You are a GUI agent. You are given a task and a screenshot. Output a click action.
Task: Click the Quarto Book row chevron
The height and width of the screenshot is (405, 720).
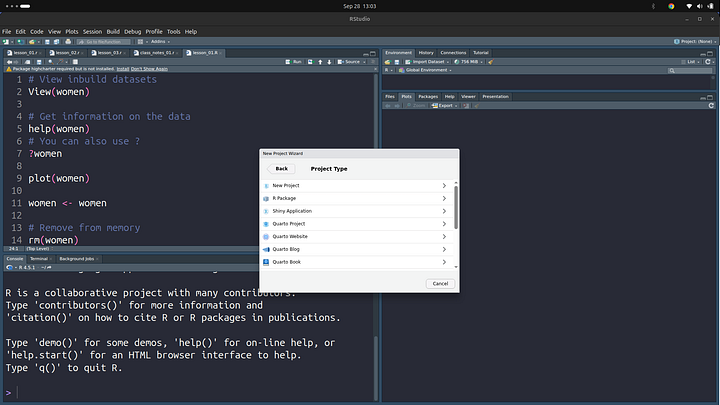444,262
